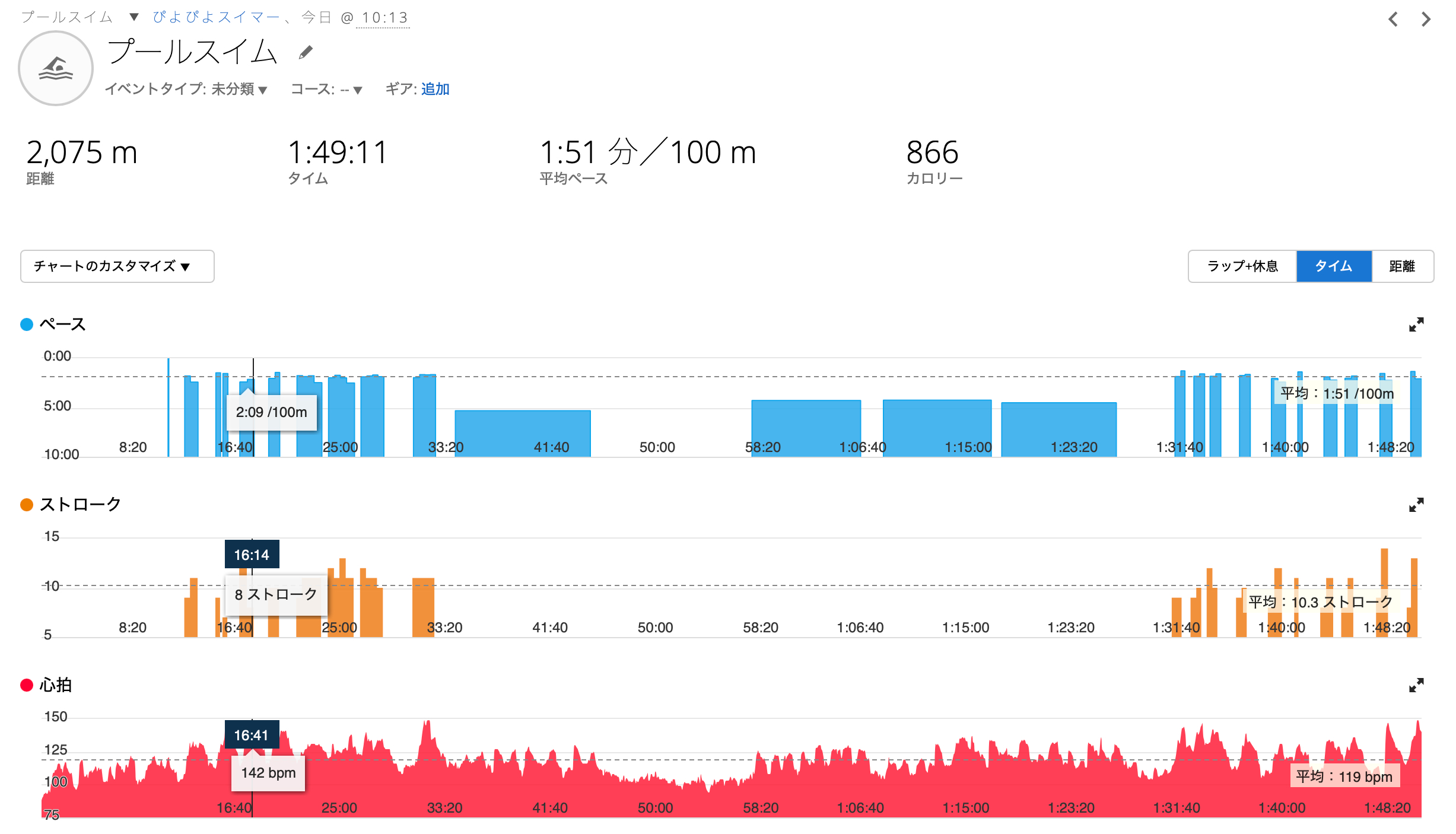Click the 1:49:11 time value
The width and height of the screenshot is (1456, 834).
(x=338, y=152)
